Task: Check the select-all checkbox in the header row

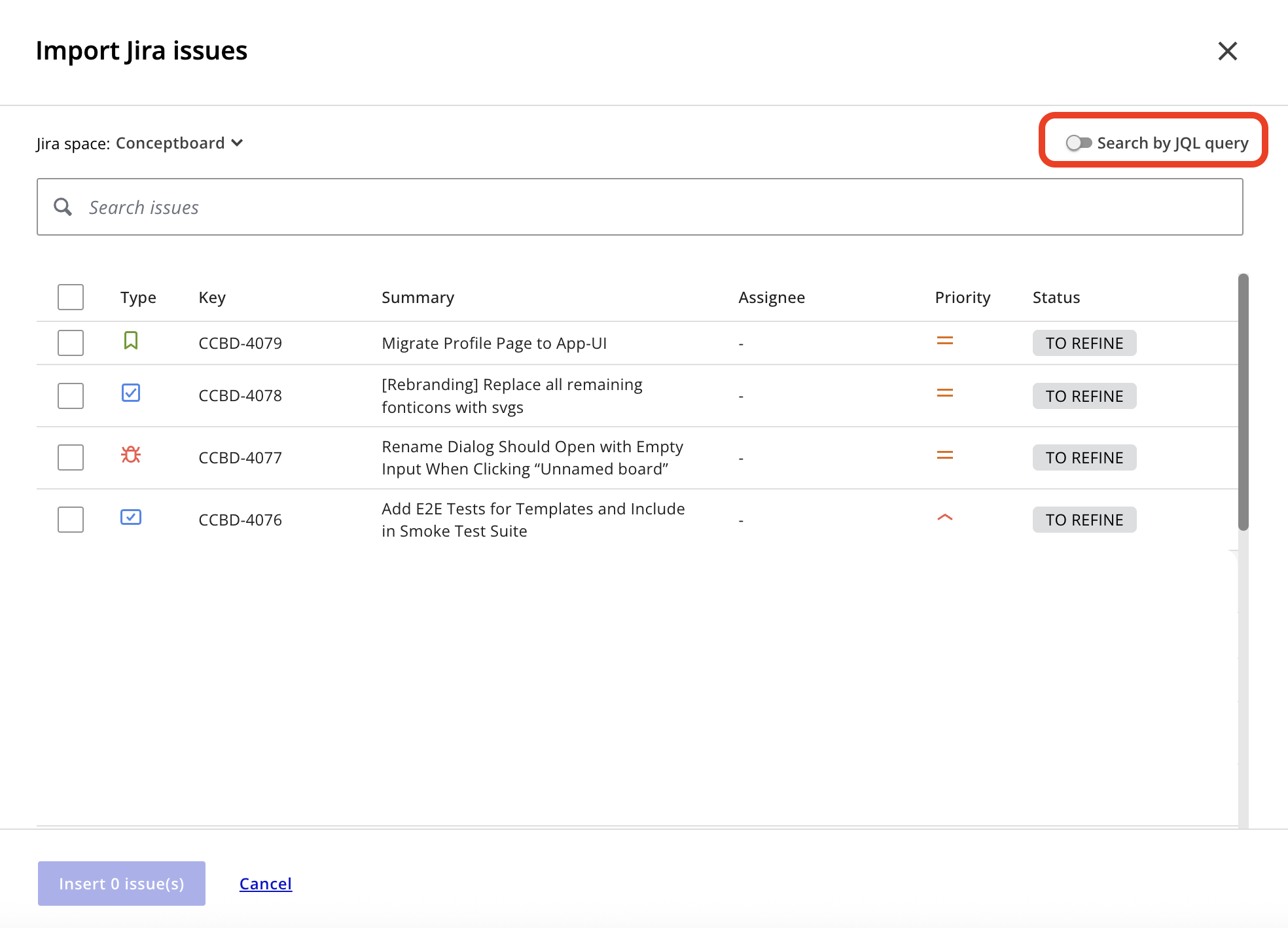Action: click(71, 297)
